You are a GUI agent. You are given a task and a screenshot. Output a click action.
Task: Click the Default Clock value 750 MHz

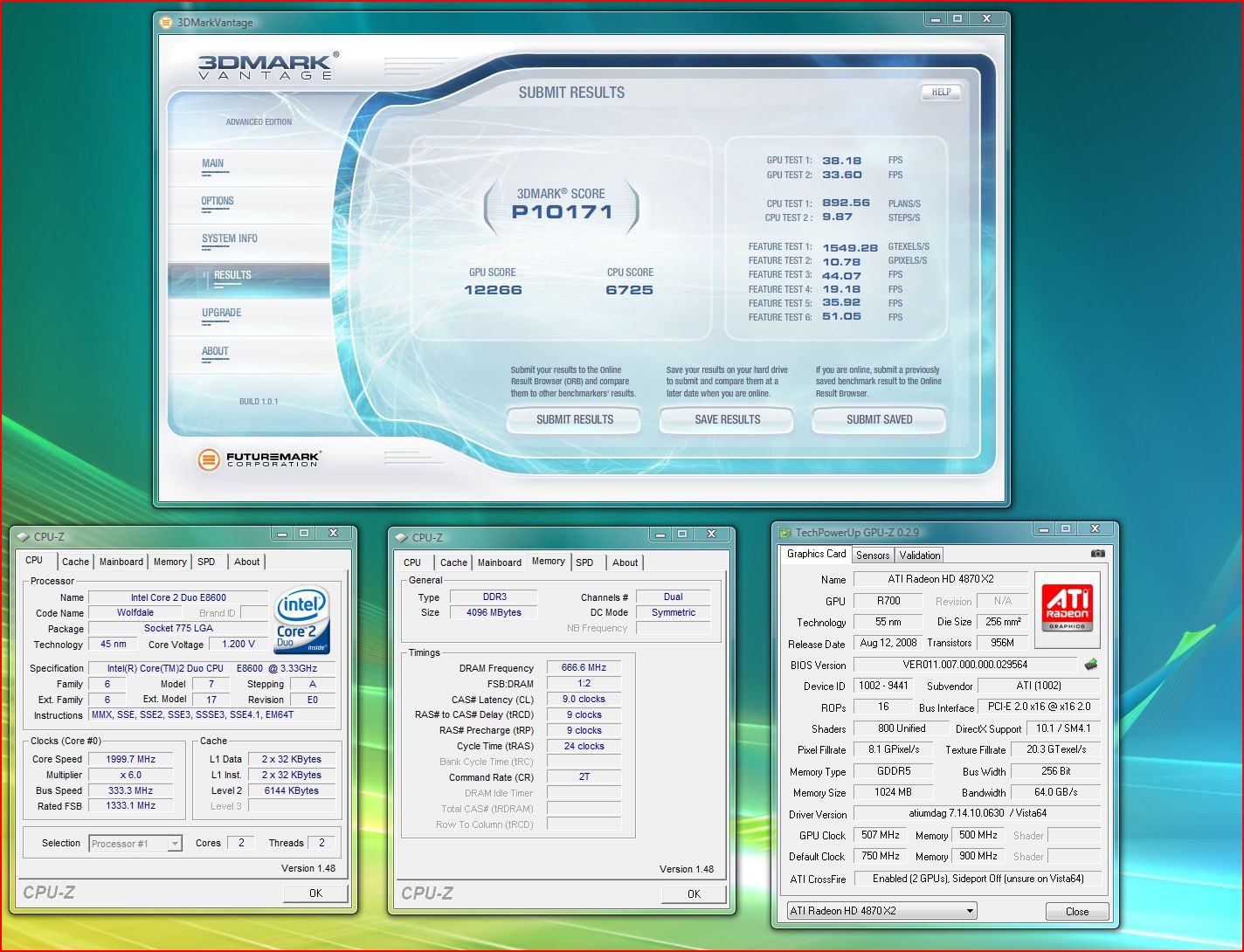[881, 856]
